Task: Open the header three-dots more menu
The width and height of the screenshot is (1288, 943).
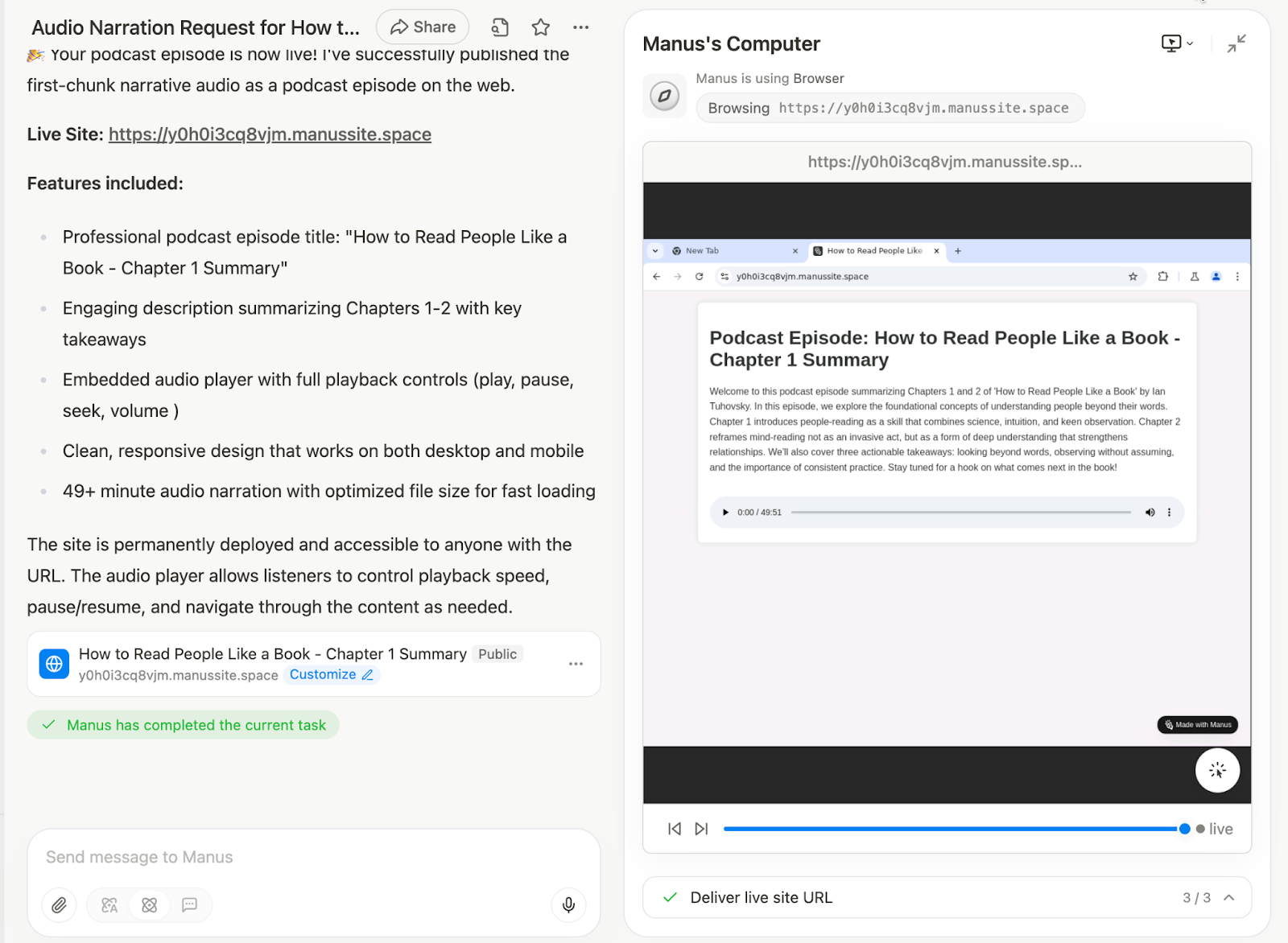Action: coord(581,27)
